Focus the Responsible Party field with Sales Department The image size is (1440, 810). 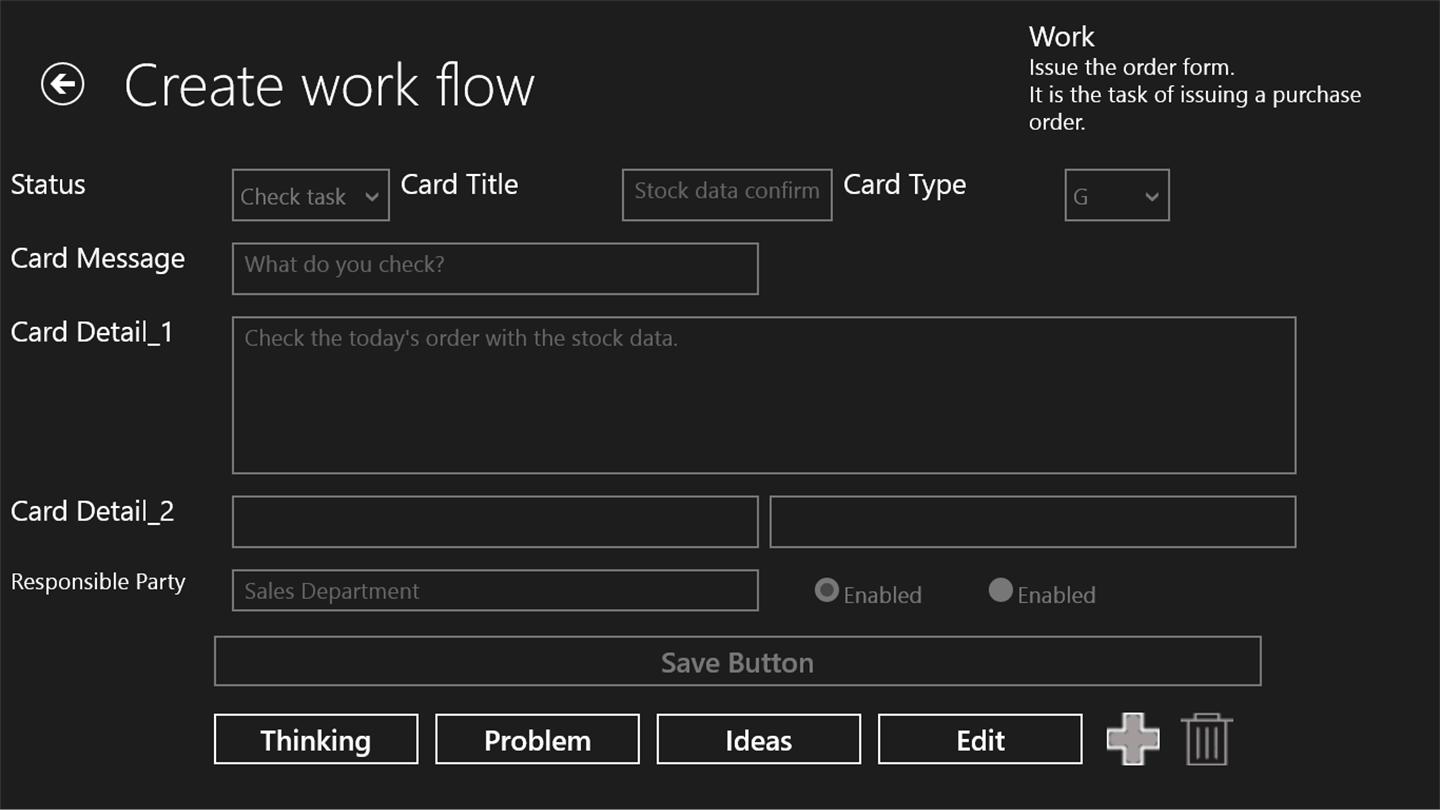click(495, 590)
